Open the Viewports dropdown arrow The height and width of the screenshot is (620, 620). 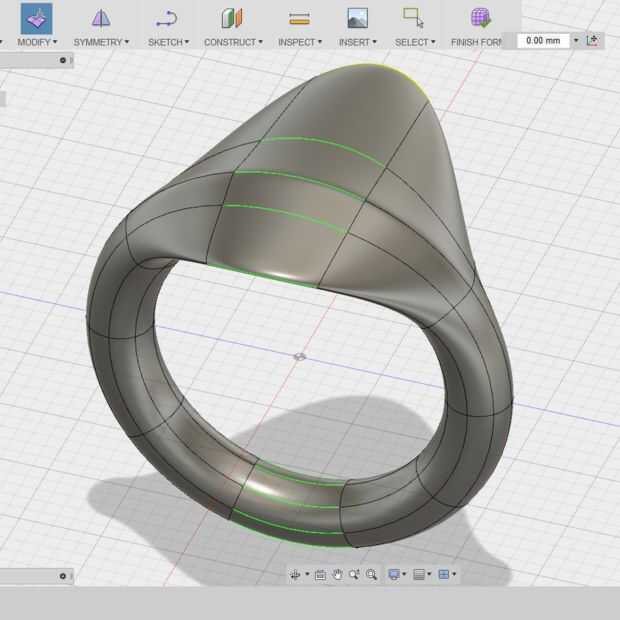pos(454,574)
